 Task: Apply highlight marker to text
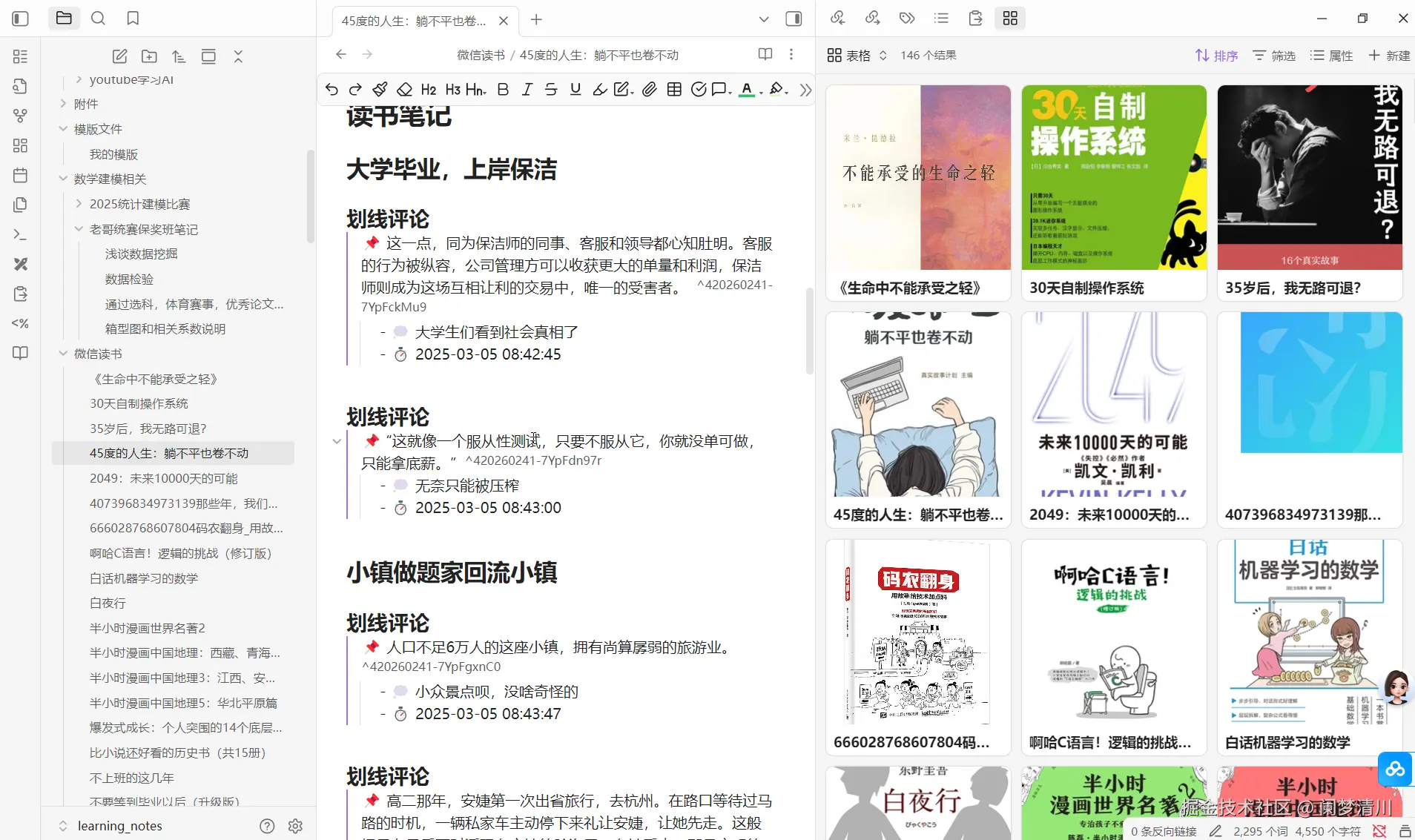pos(600,90)
